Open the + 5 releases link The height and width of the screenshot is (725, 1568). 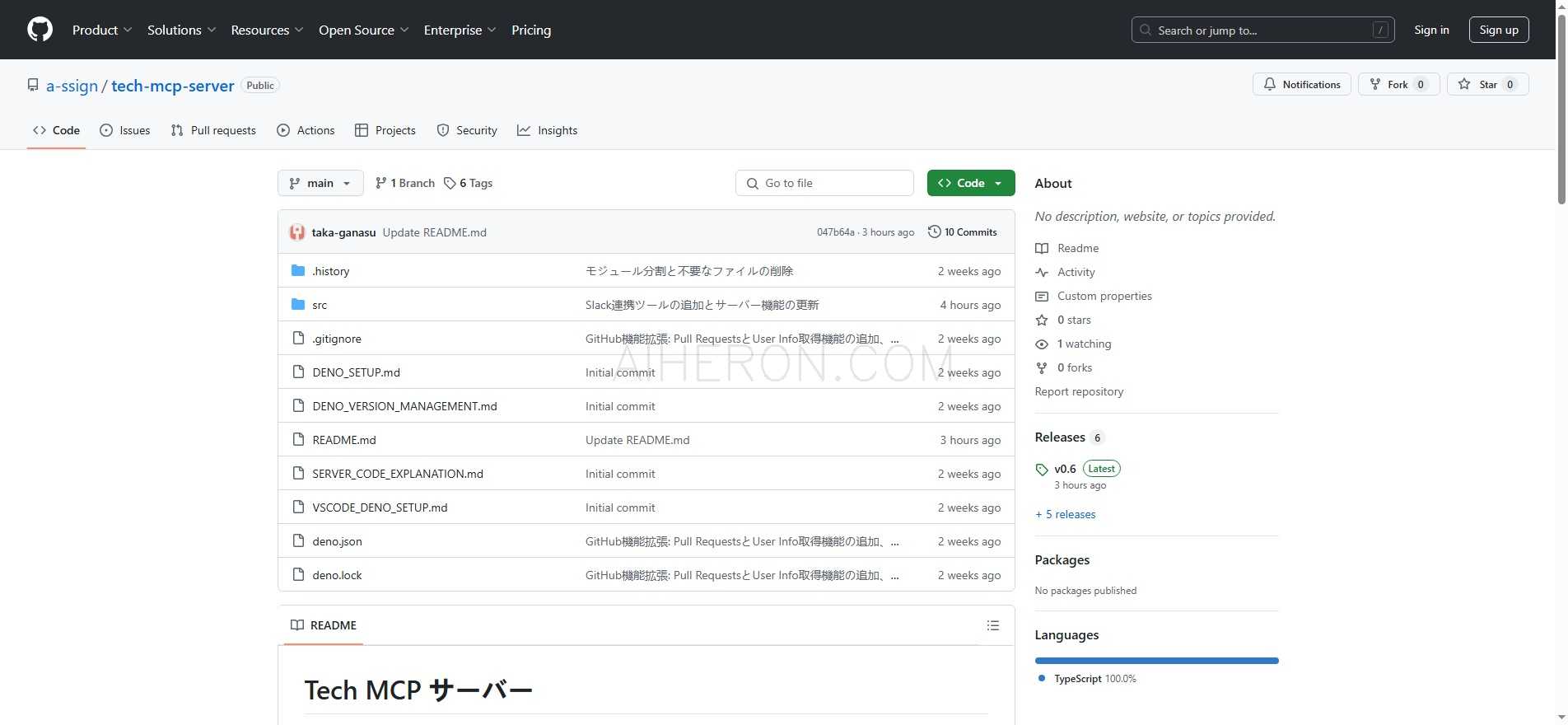[x=1066, y=514]
